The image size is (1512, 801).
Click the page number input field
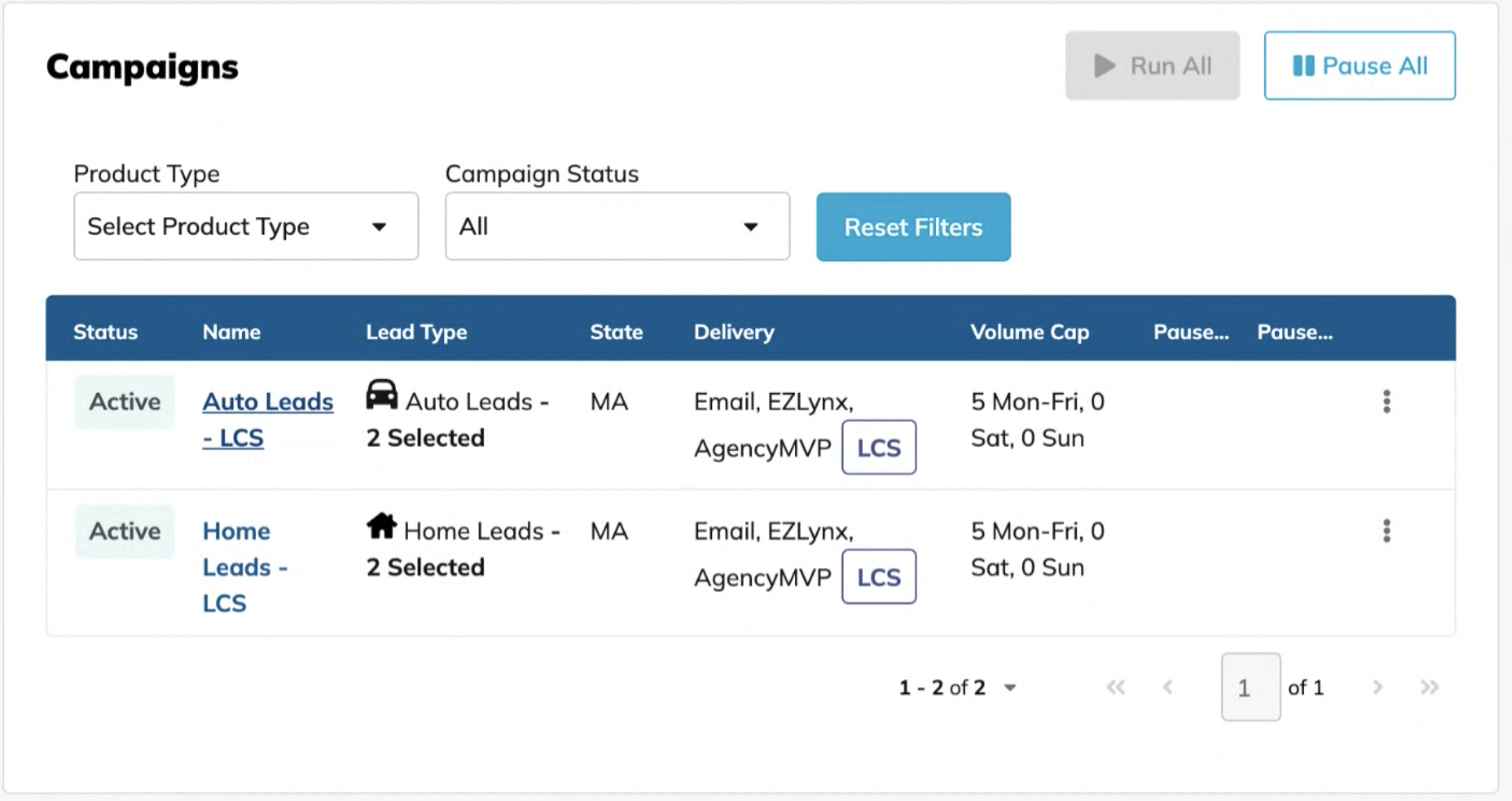tap(1250, 687)
